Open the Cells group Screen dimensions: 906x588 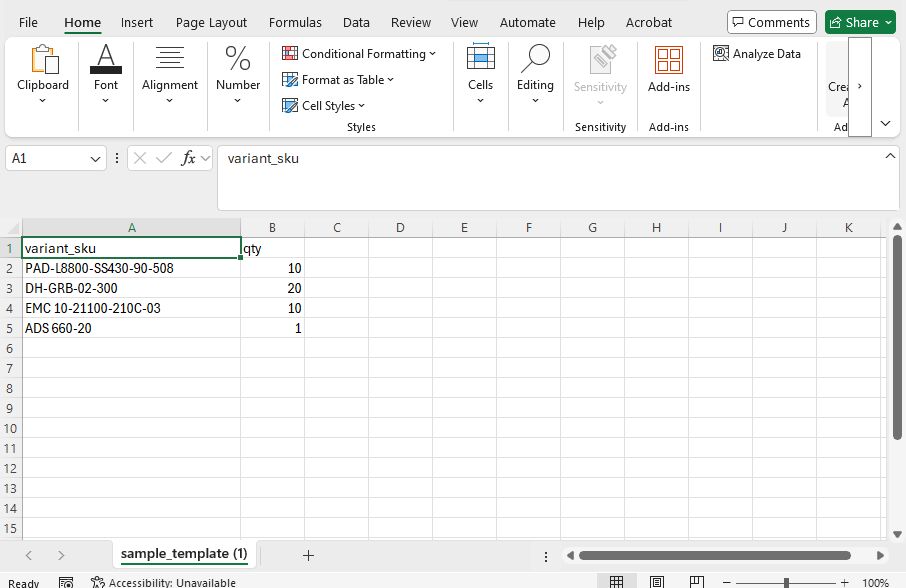coord(480,75)
